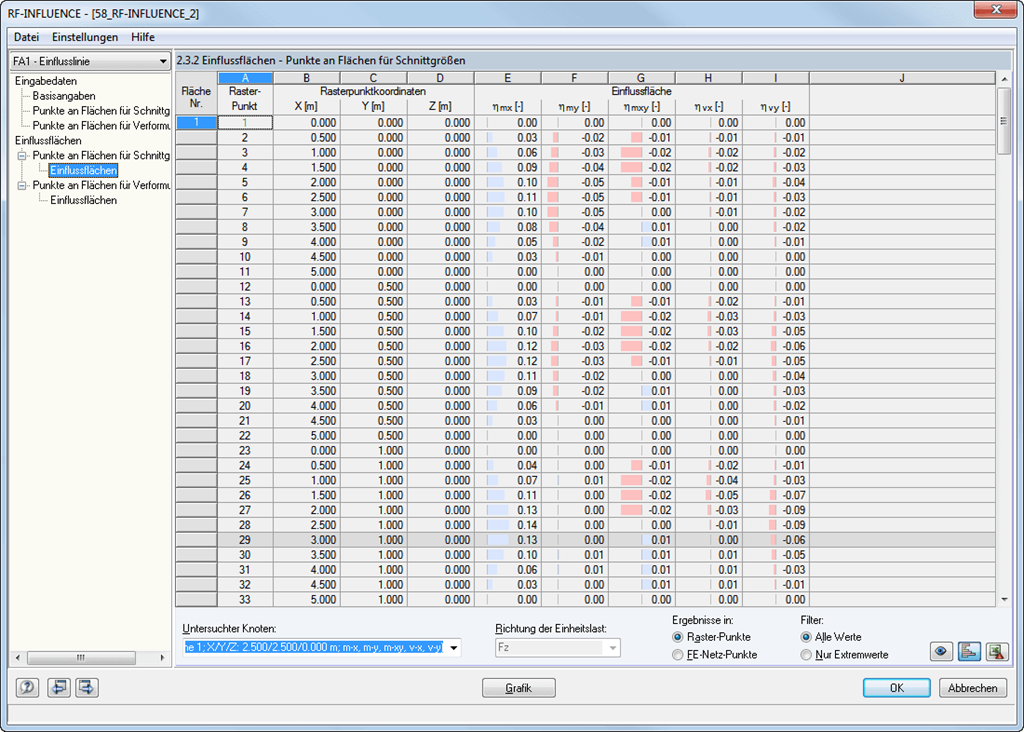This screenshot has height=732, width=1024.
Task: Toggle the eye view mode icon
Action: (941, 651)
